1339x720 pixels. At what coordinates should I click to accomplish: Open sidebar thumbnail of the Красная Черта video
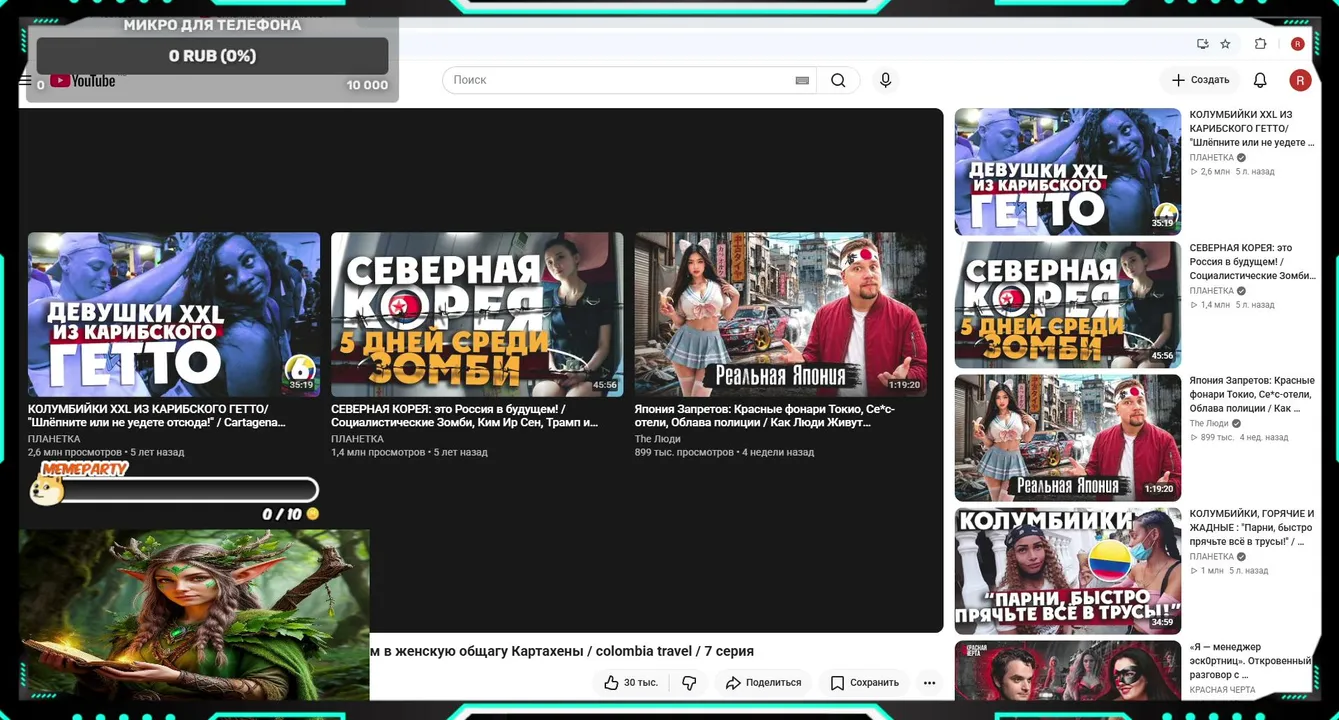[1068, 671]
